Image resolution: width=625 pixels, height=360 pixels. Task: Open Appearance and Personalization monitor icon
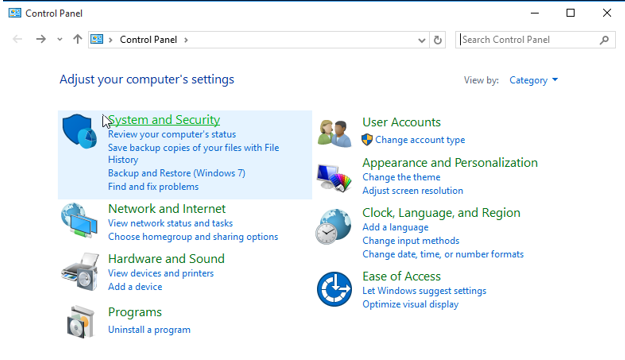[x=334, y=178]
